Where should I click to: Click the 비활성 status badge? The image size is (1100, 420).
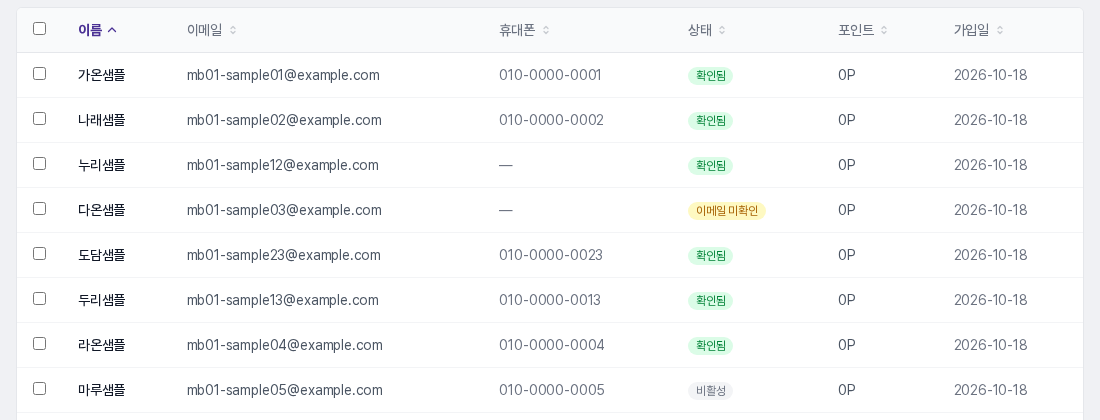tap(710, 390)
